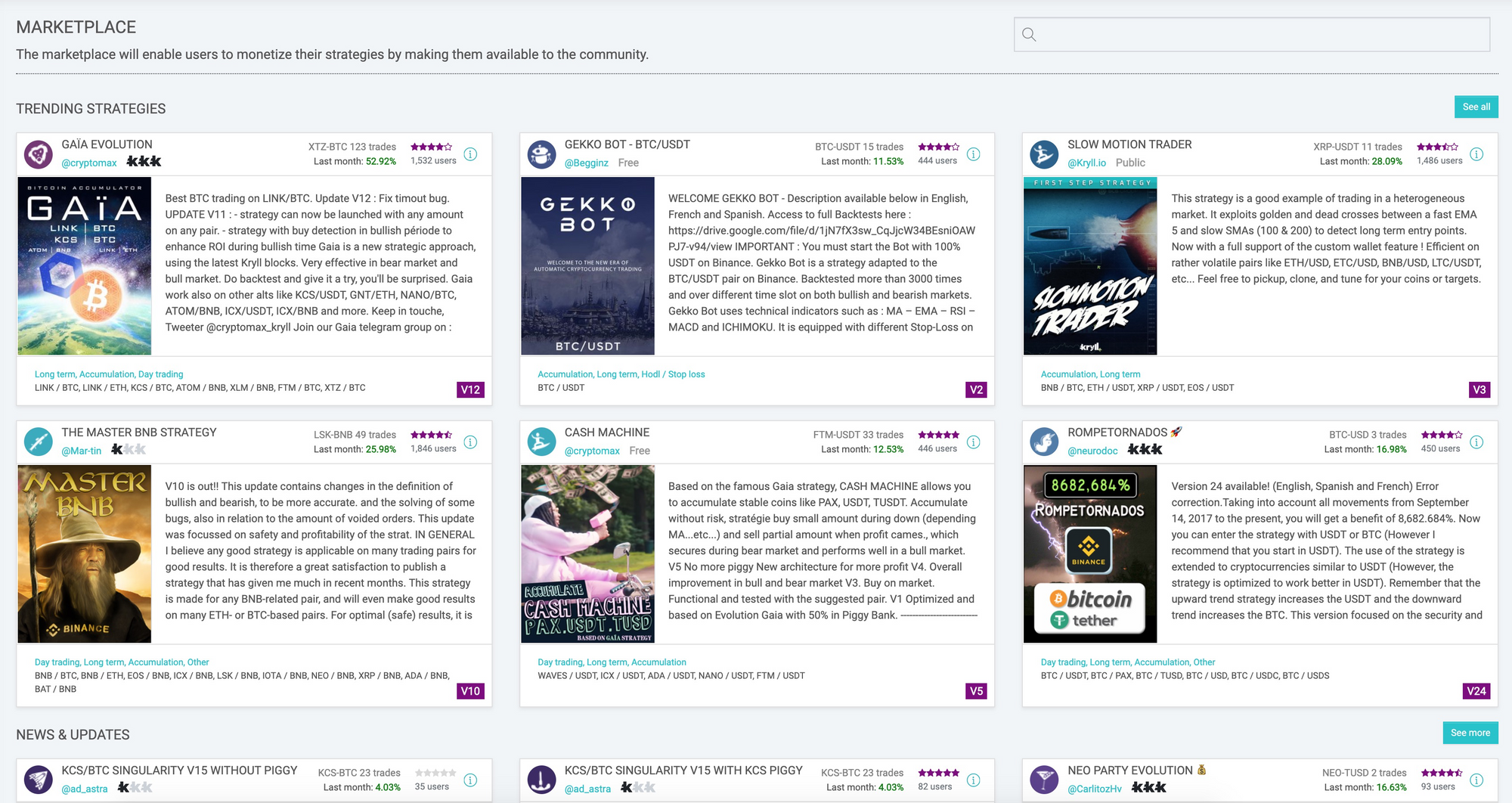Open See all trending strategies
The image size is (1512, 803).
(1476, 107)
